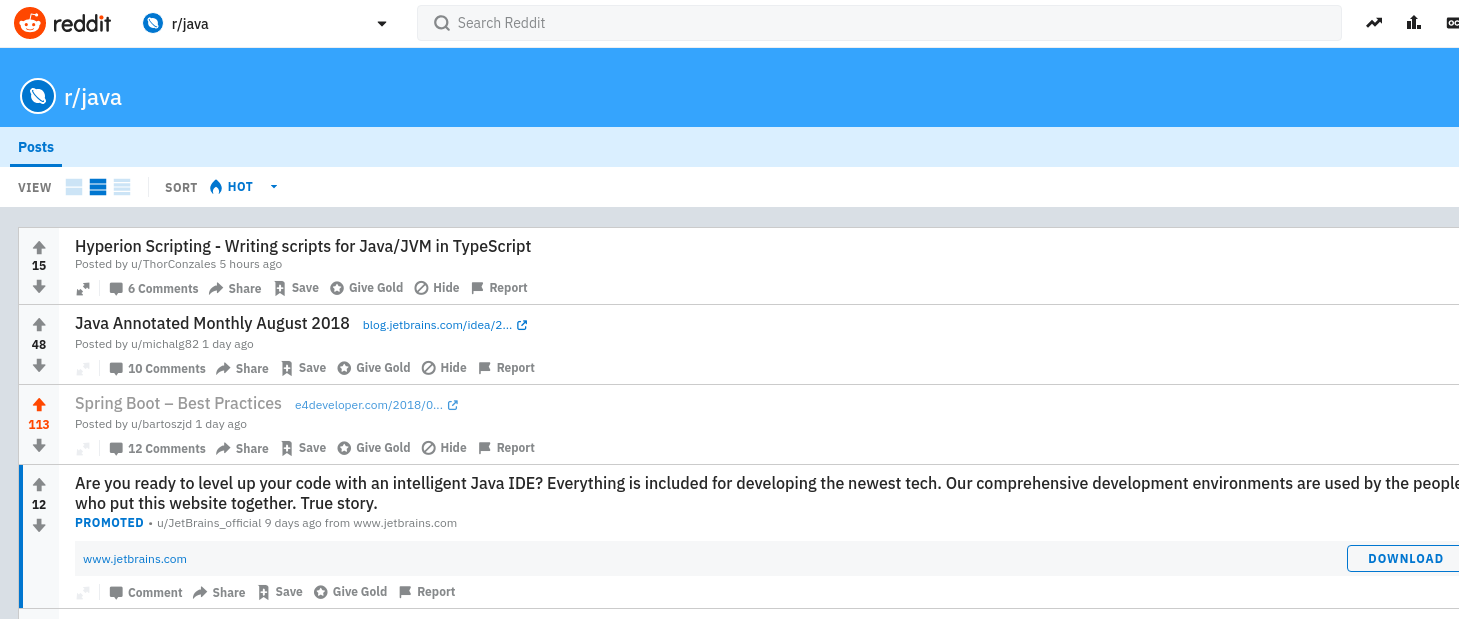Open 10 Comments on Java Annotated post
Viewport: 1459px width, 619px height.
pyautogui.click(x=157, y=368)
